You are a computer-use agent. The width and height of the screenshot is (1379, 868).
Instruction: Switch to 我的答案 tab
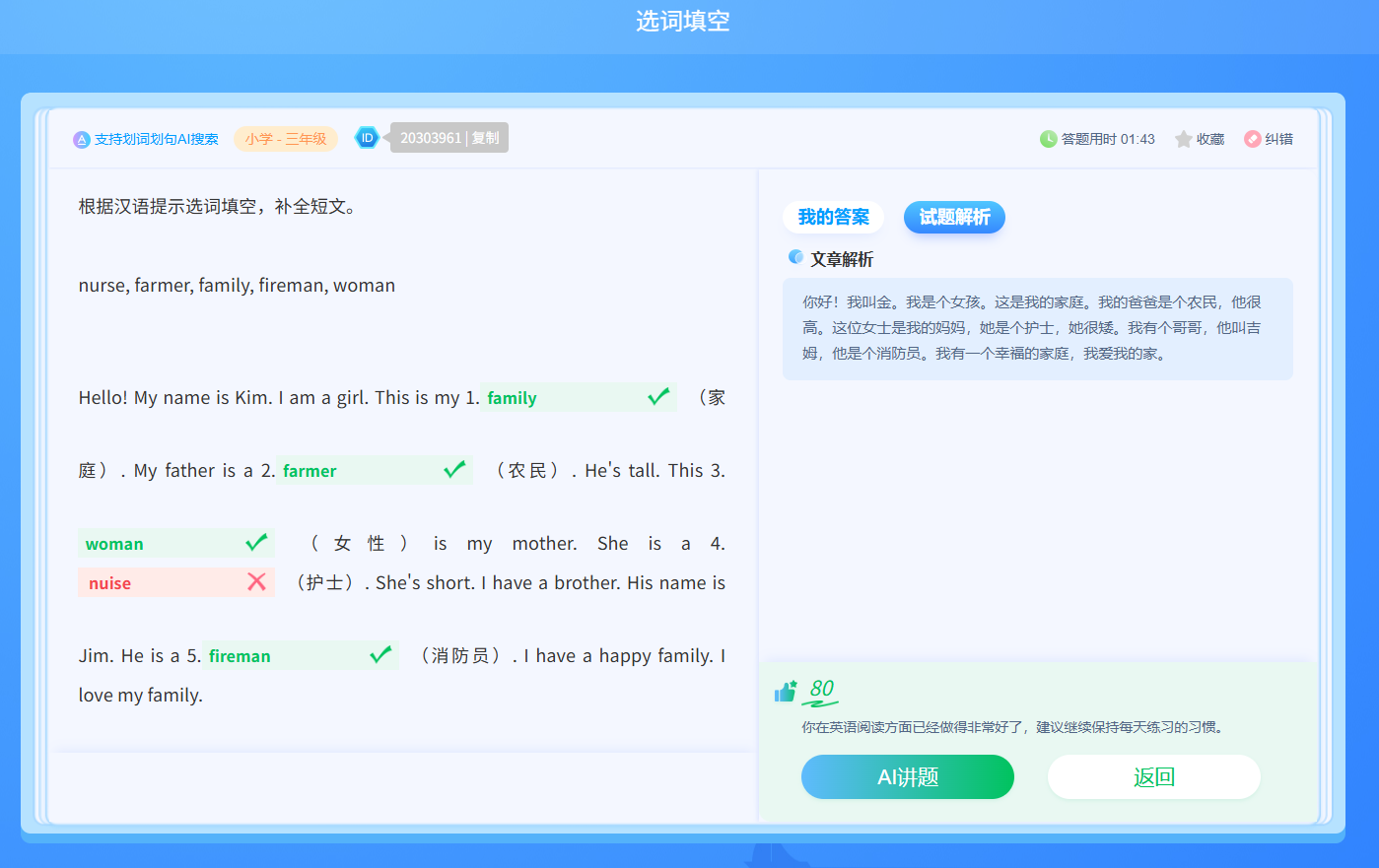(833, 217)
